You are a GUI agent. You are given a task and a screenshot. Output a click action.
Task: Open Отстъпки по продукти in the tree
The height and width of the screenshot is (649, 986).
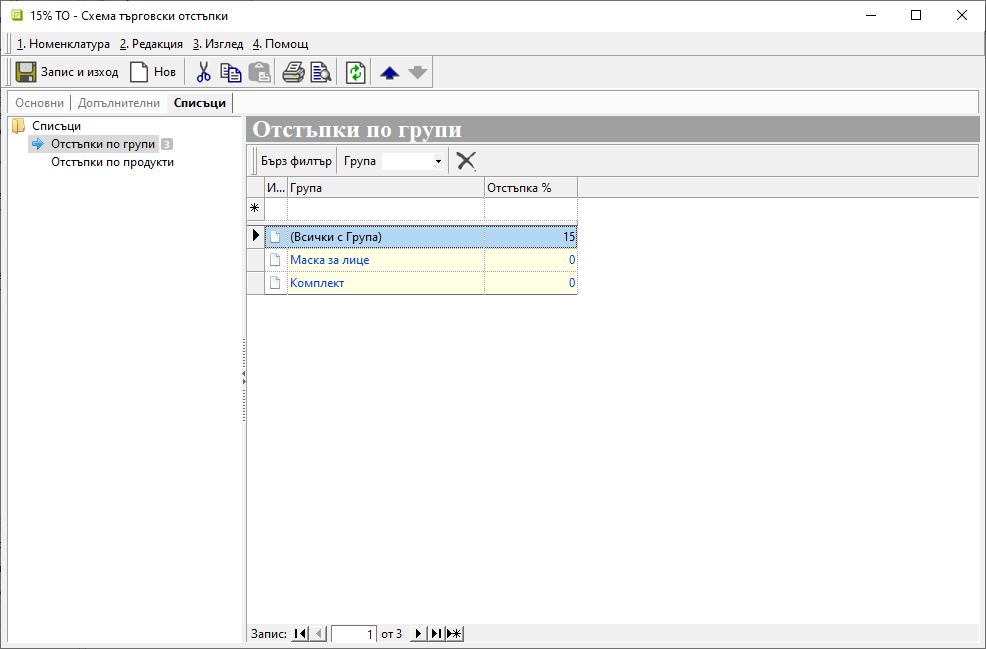(112, 162)
